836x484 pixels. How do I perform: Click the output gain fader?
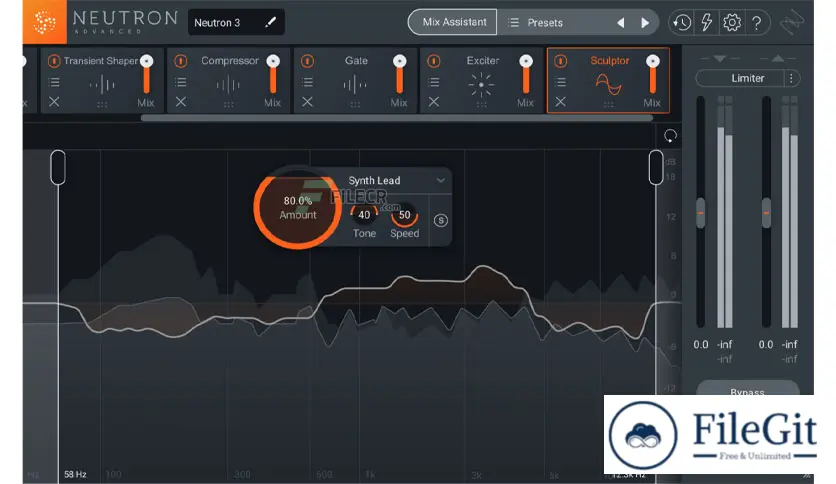pyautogui.click(x=766, y=213)
